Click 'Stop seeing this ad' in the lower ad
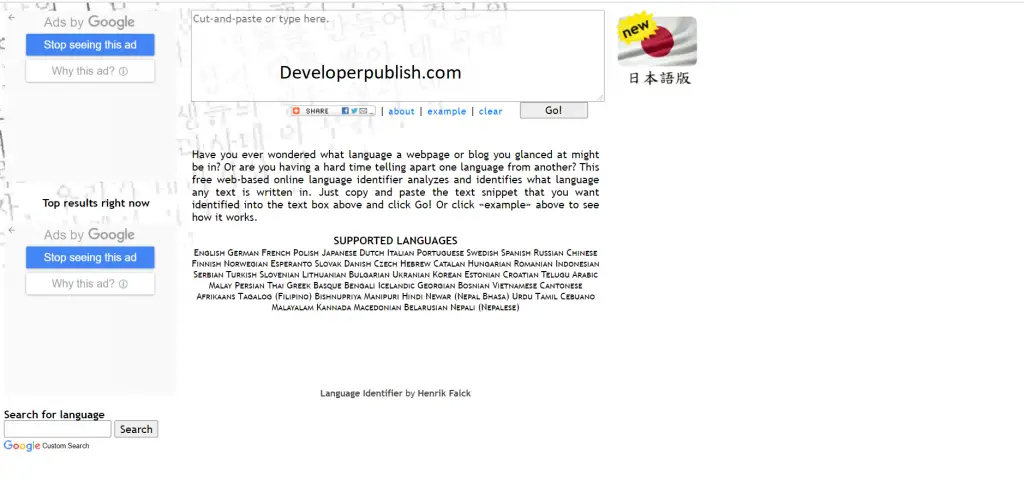Image resolution: width=1024 pixels, height=481 pixels. point(90,258)
